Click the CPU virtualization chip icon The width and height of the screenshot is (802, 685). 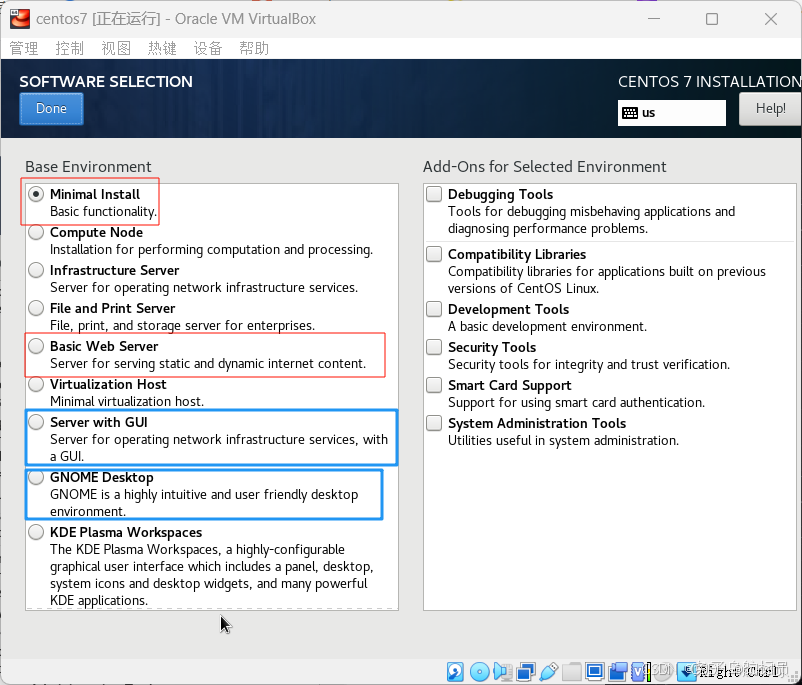pyautogui.click(x=639, y=671)
